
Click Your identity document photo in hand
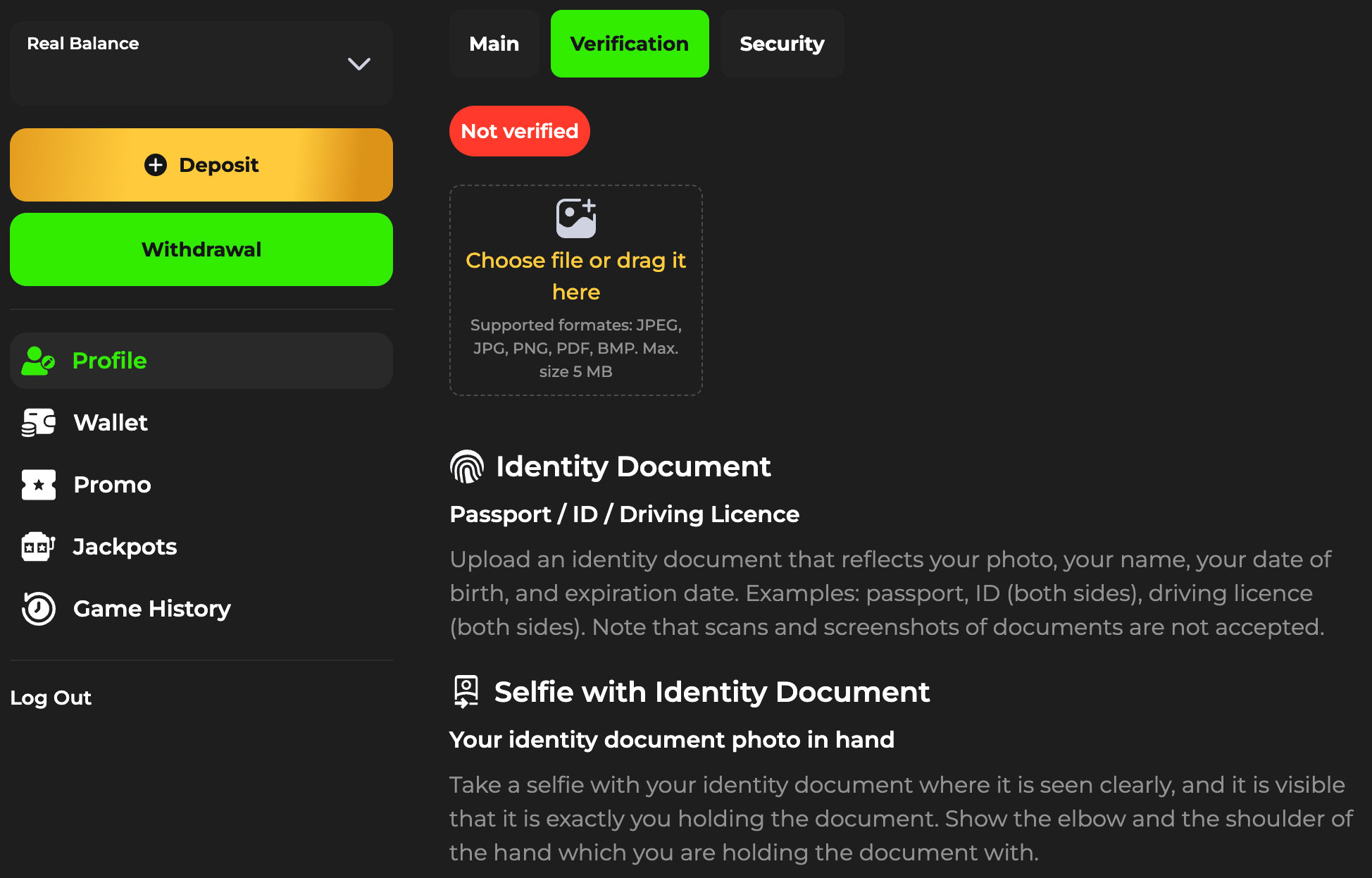coord(672,740)
